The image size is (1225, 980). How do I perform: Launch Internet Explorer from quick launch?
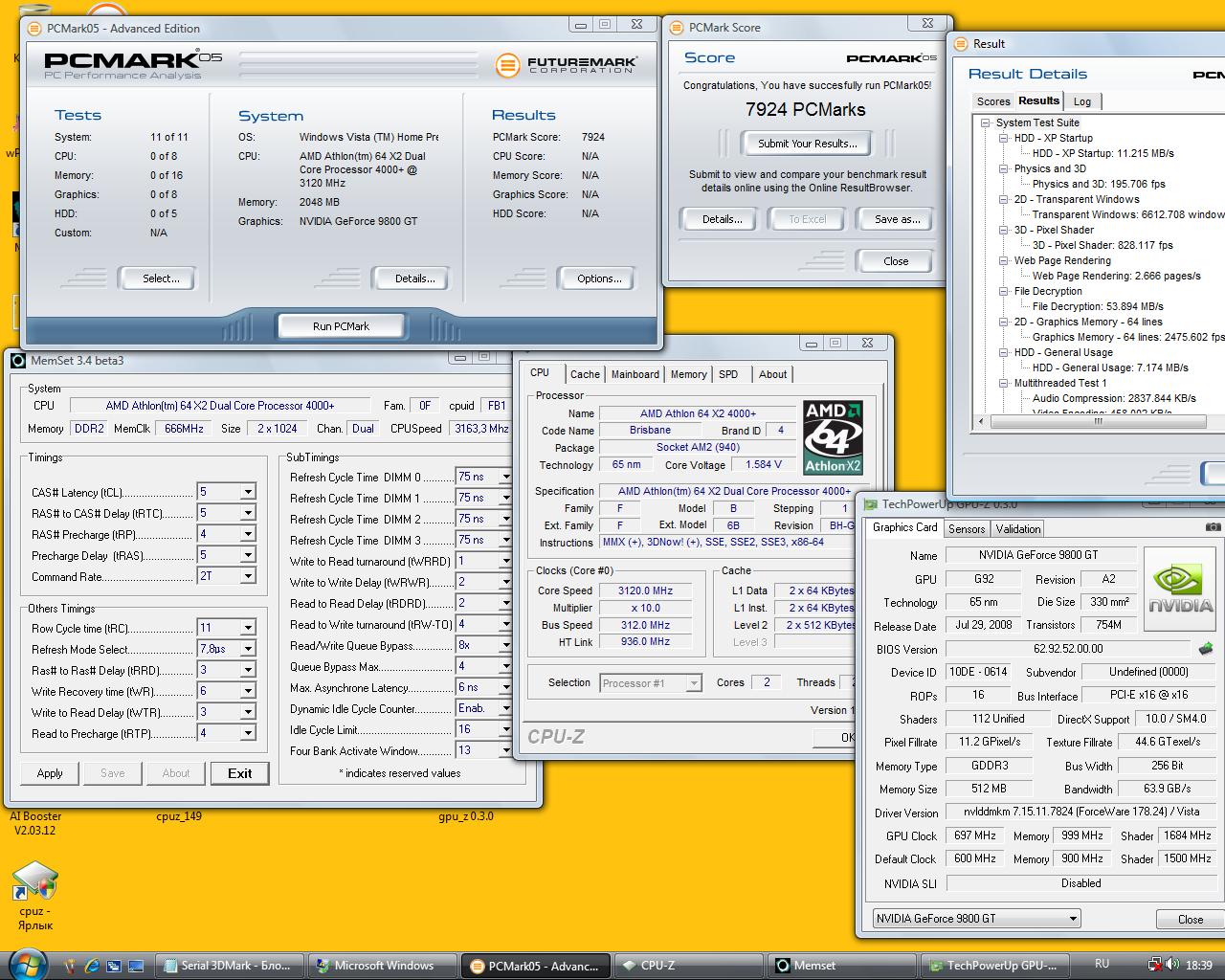pyautogui.click(x=92, y=965)
